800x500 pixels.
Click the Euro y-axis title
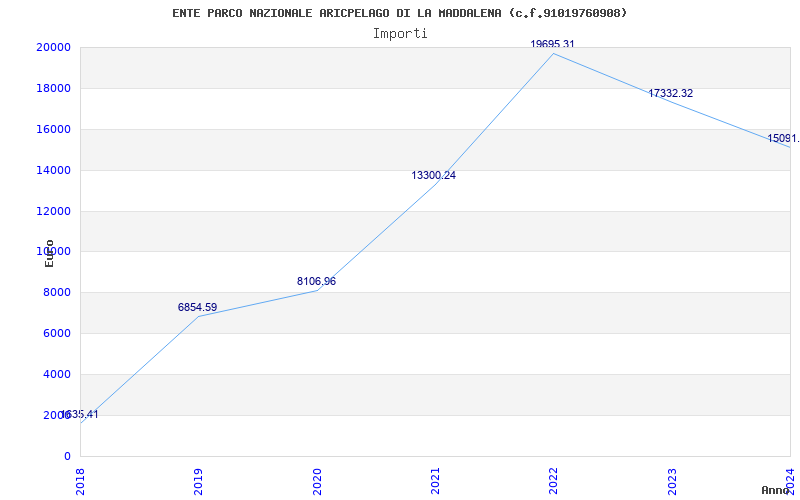(x=49, y=254)
